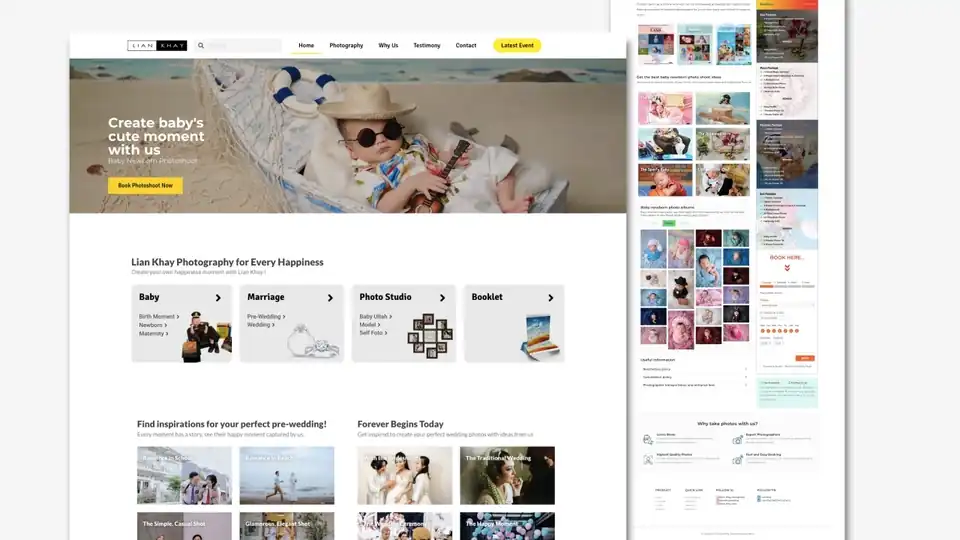Click the Lian Khay logo

pos(157,45)
